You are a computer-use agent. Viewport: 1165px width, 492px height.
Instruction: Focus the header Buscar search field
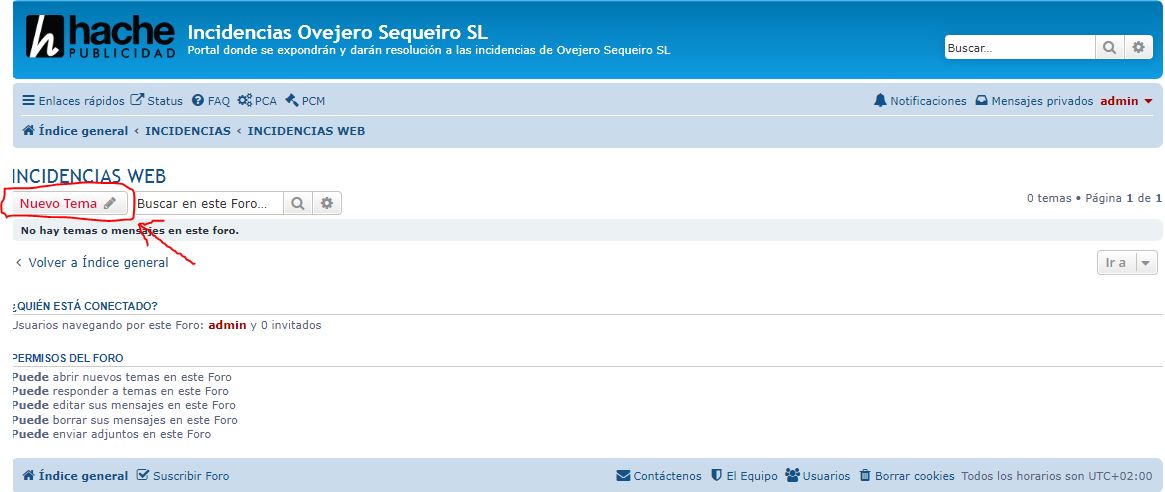pos(1019,48)
